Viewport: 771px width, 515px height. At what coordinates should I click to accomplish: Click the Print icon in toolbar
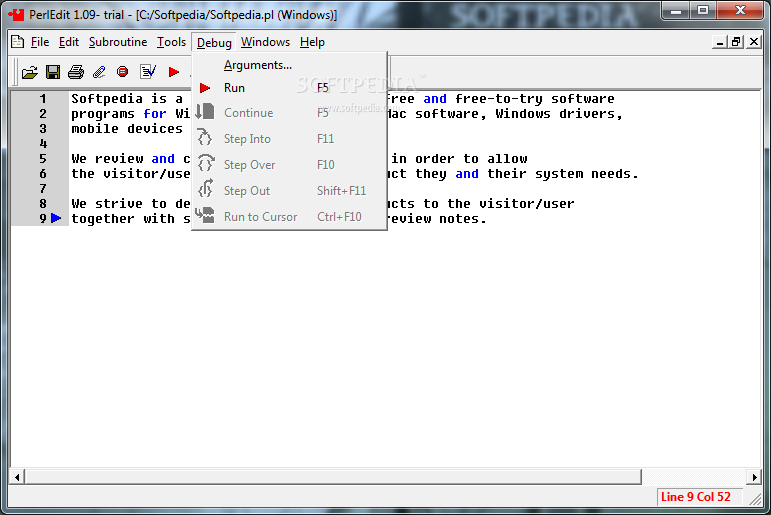(76, 72)
